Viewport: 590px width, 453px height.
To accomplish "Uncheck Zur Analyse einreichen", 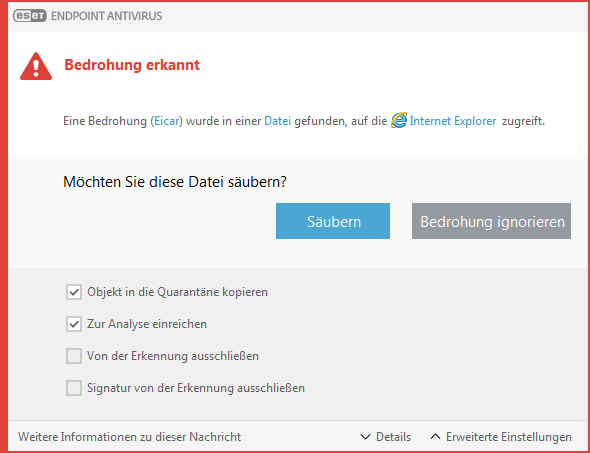I will [74, 324].
